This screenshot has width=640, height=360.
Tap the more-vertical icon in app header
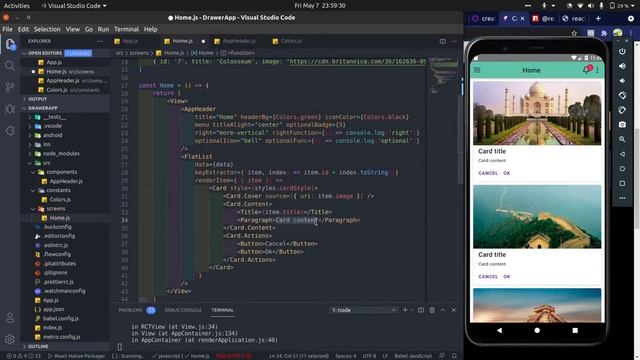pos(597,70)
